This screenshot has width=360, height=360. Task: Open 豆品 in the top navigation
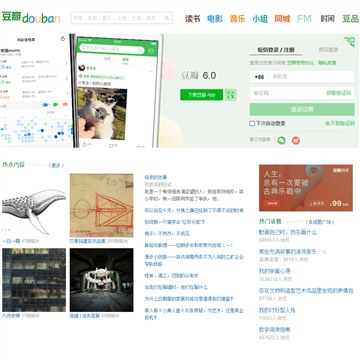[350, 19]
